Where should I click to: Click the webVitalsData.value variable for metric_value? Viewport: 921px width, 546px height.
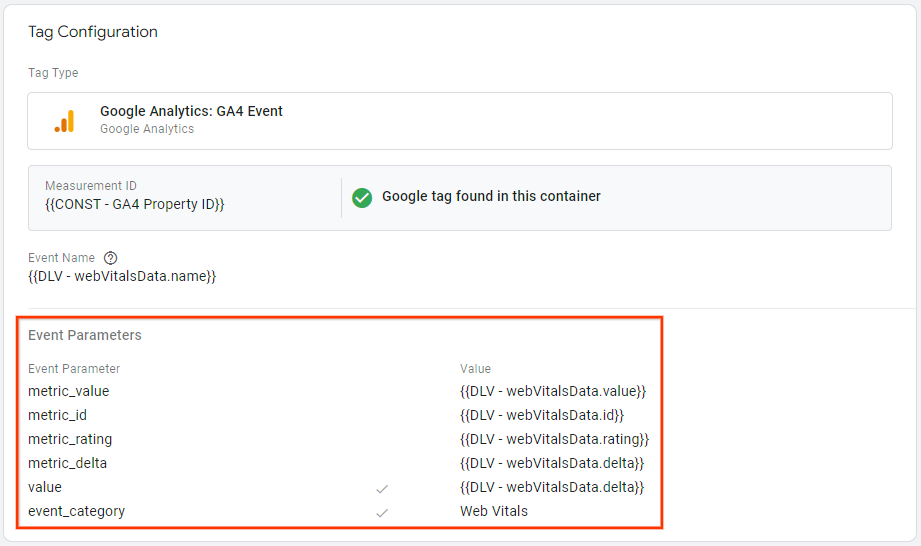click(553, 391)
